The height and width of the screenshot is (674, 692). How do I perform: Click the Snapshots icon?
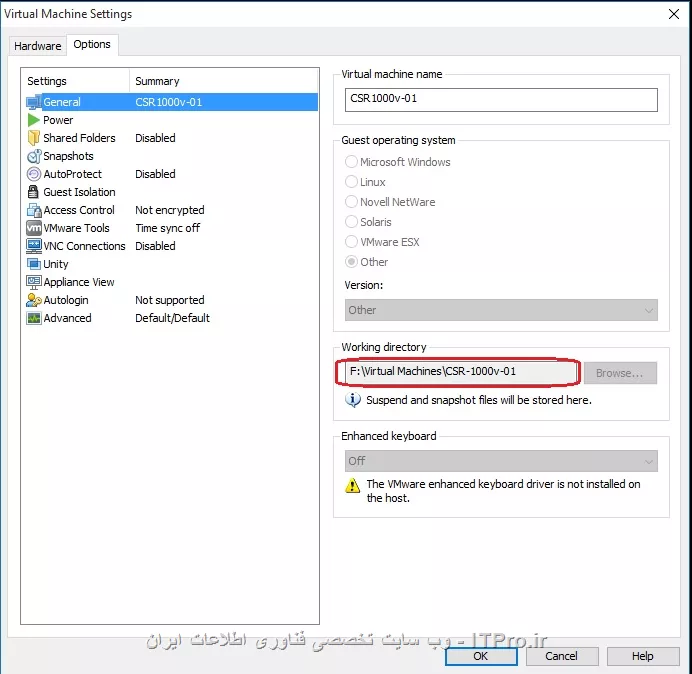(34, 156)
